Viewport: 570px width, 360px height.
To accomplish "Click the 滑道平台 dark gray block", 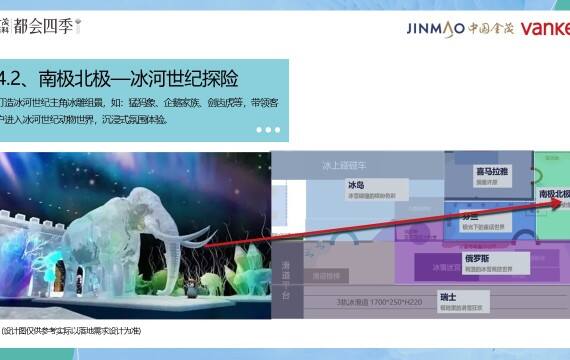I will point(287,280).
